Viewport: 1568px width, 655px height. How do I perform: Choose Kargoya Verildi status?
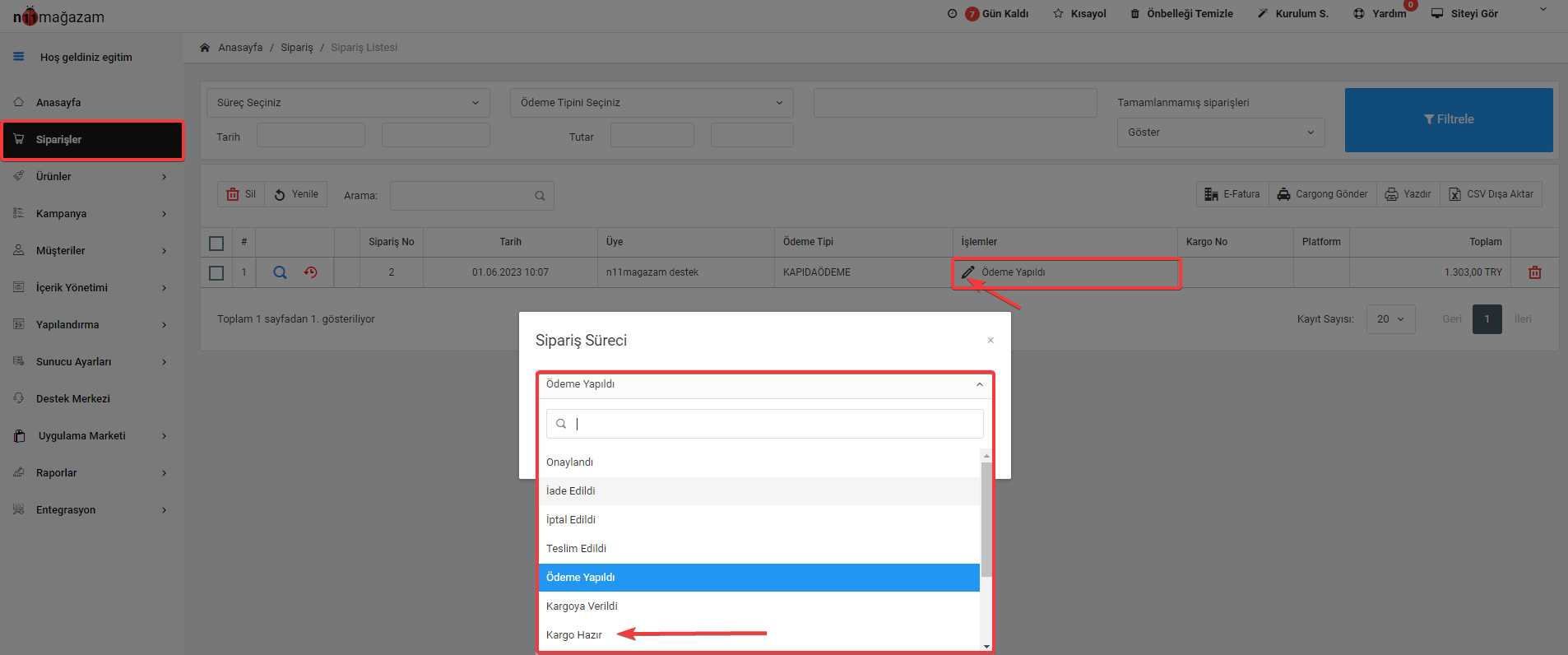[x=759, y=606]
